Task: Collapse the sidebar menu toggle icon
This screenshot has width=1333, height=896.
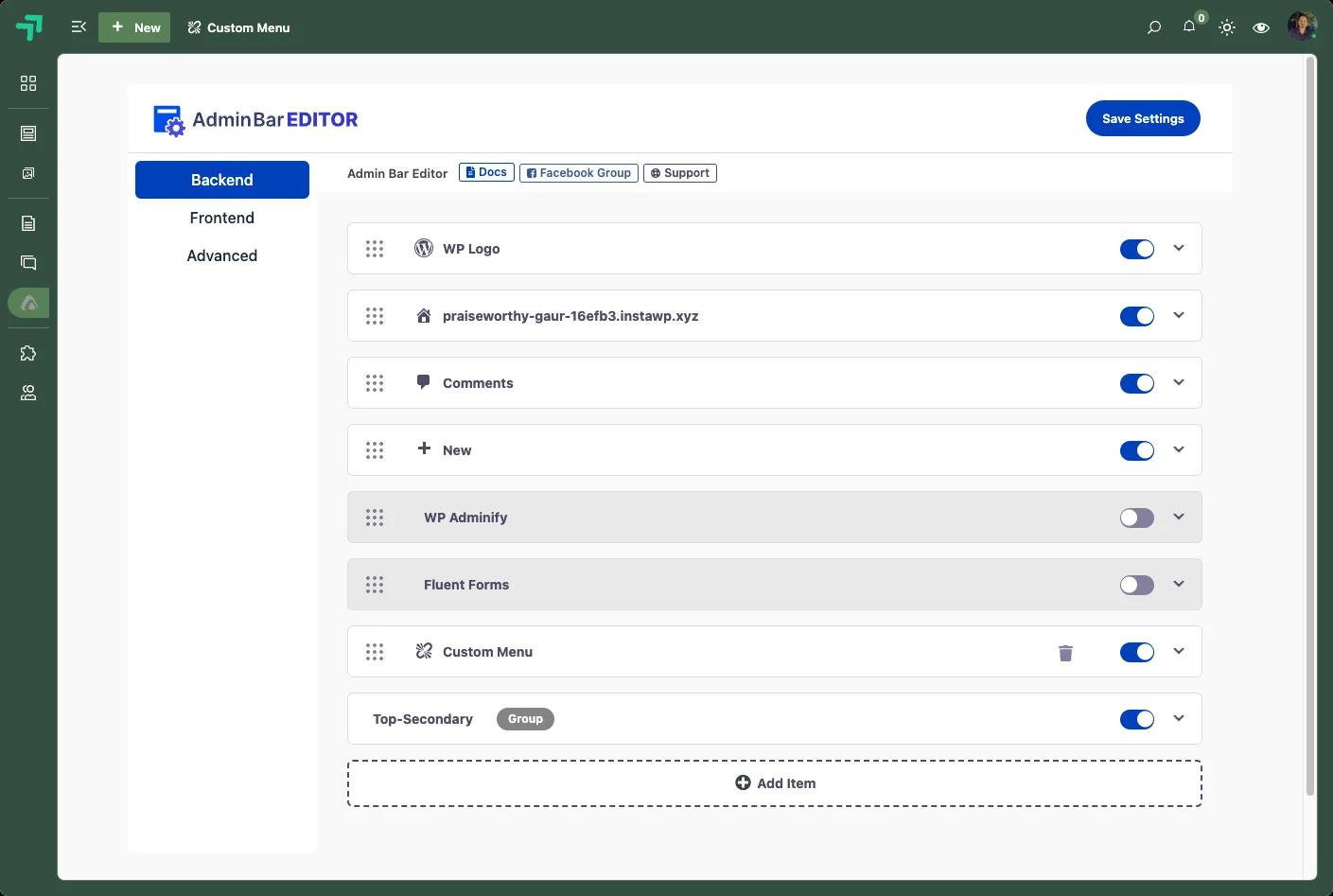Action: pyautogui.click(x=79, y=27)
